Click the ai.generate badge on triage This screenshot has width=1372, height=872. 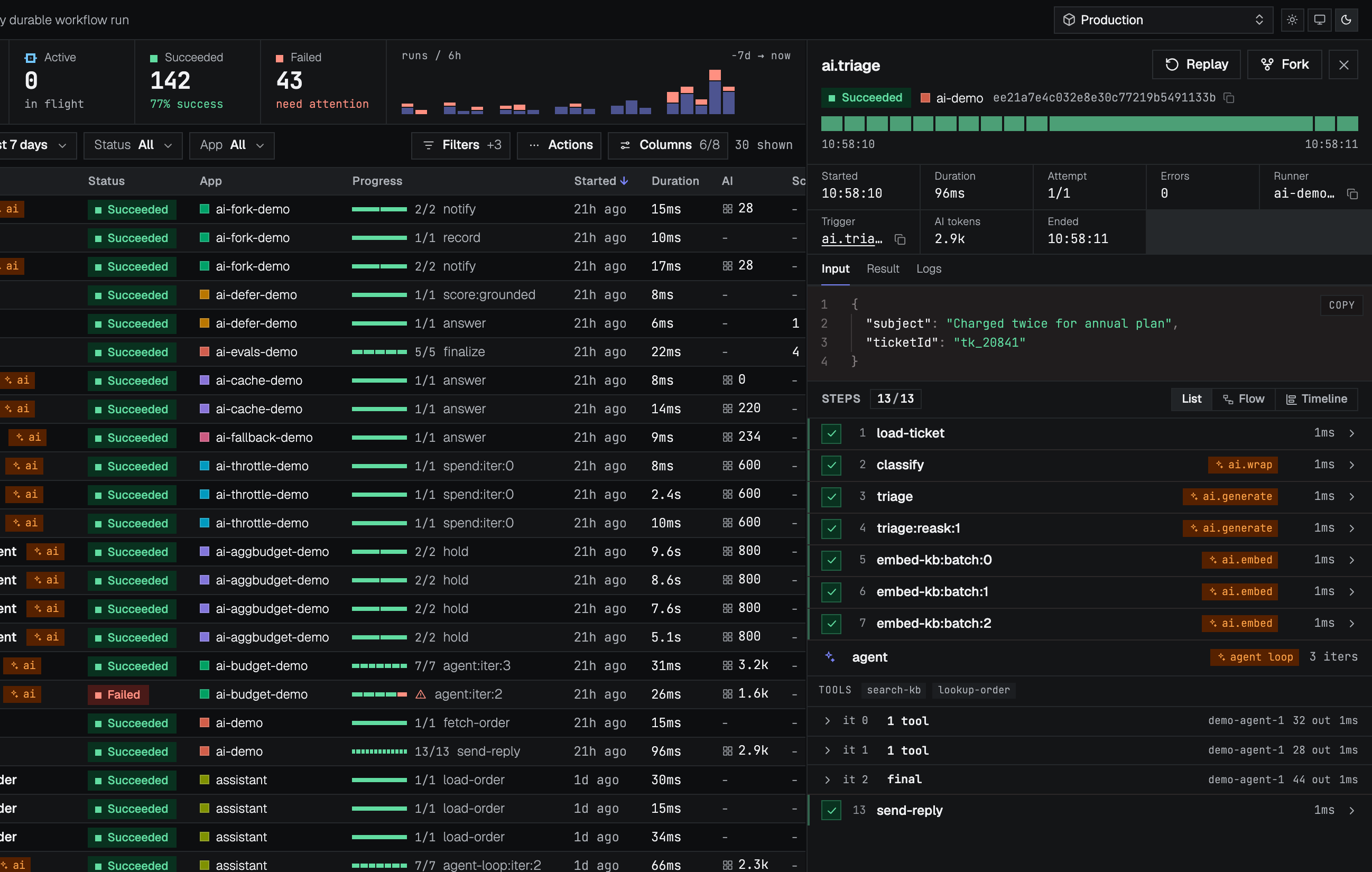[1230, 497]
